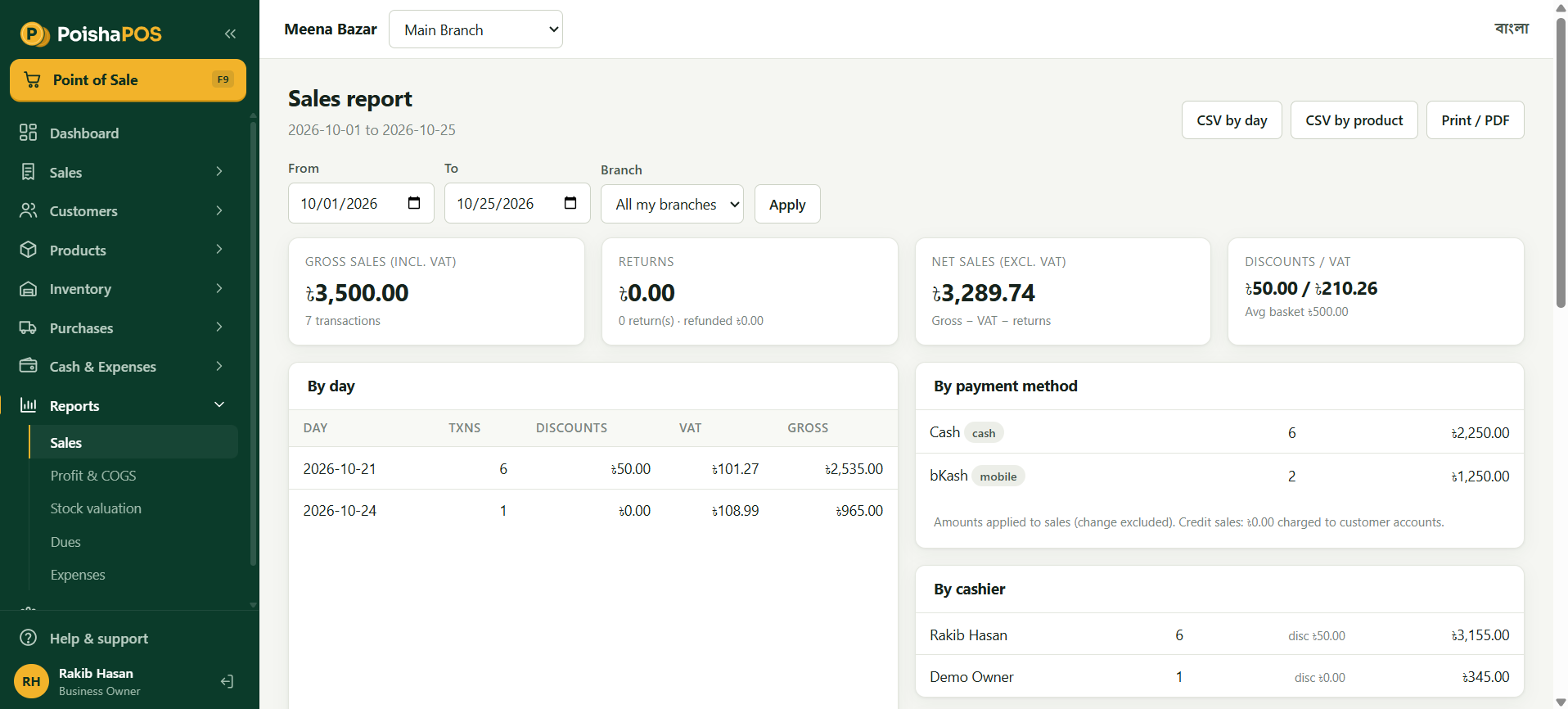Click the Dashboard grid icon

[29, 133]
